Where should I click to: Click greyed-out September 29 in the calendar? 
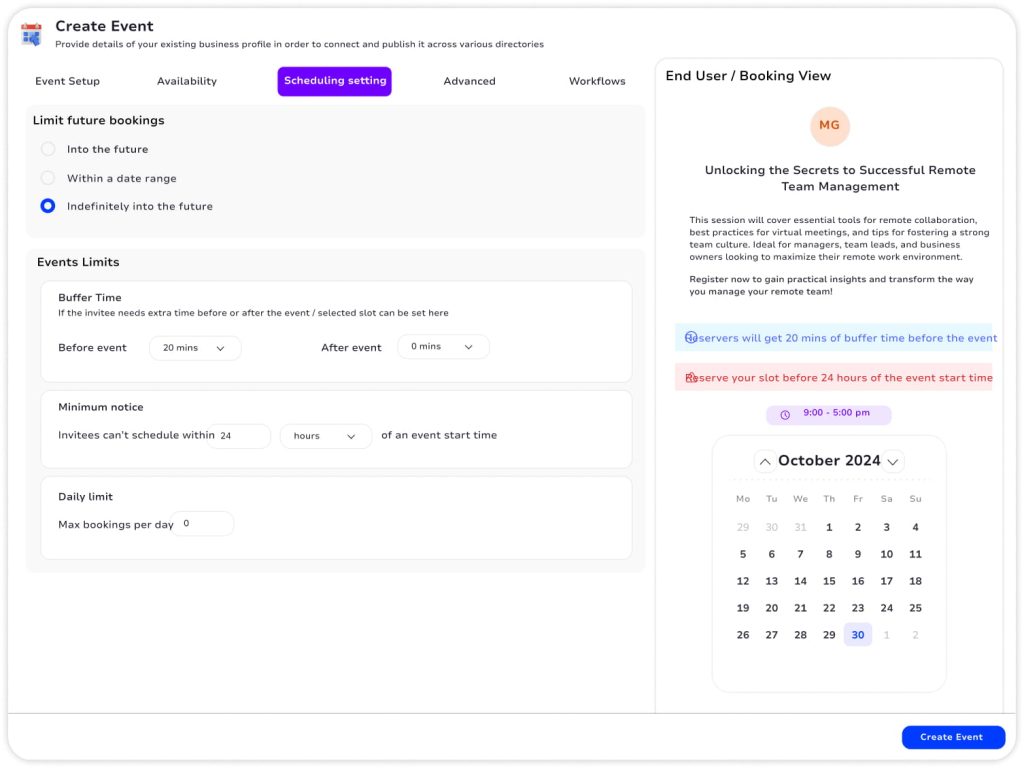point(743,527)
